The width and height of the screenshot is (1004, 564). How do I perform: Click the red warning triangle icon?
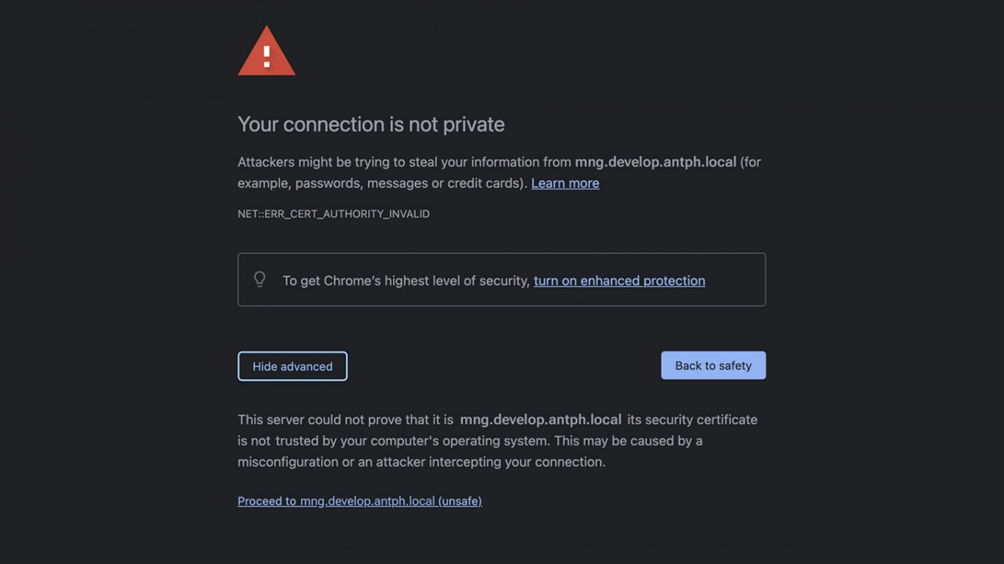click(x=266, y=54)
